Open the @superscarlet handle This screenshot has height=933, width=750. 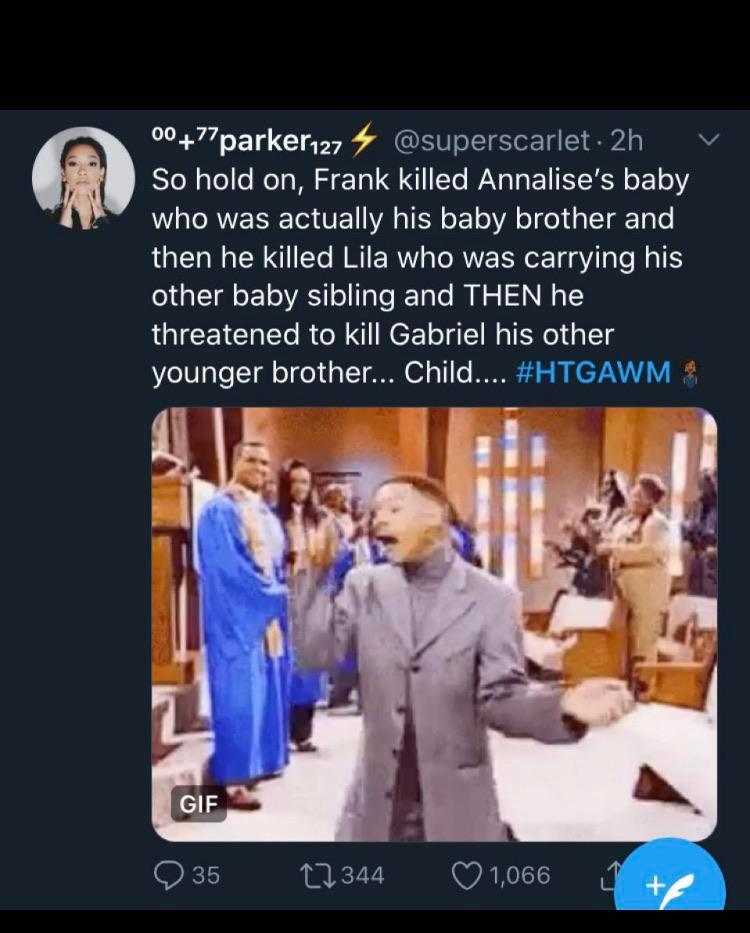coord(492,141)
